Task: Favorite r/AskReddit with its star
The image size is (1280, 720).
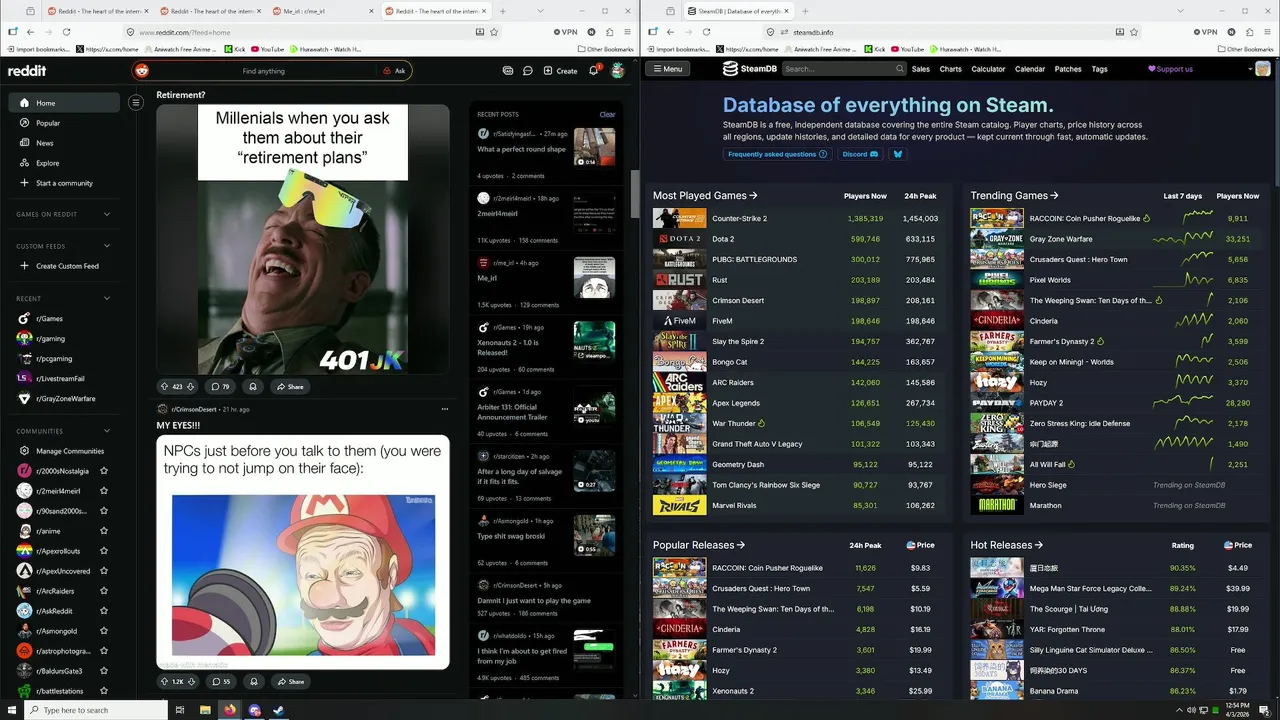Action: pyautogui.click(x=104, y=611)
